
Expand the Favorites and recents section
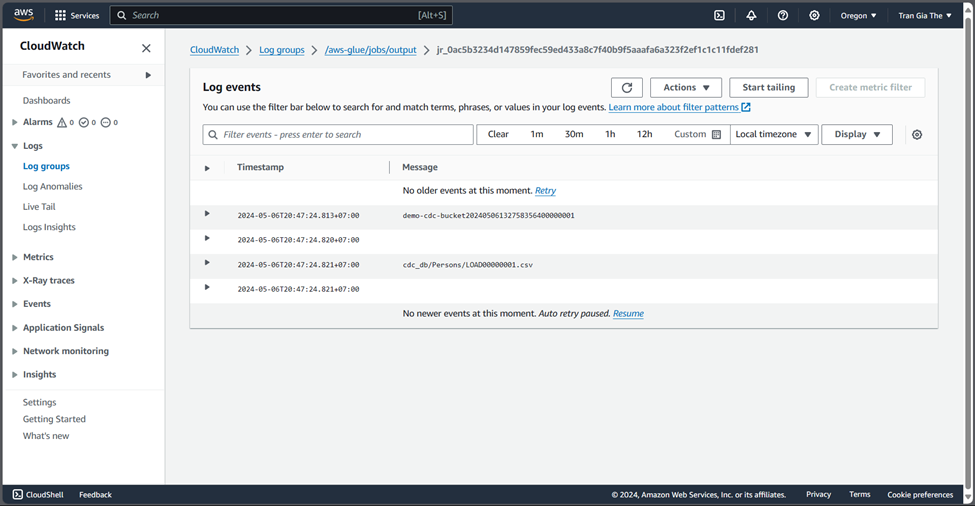click(148, 75)
